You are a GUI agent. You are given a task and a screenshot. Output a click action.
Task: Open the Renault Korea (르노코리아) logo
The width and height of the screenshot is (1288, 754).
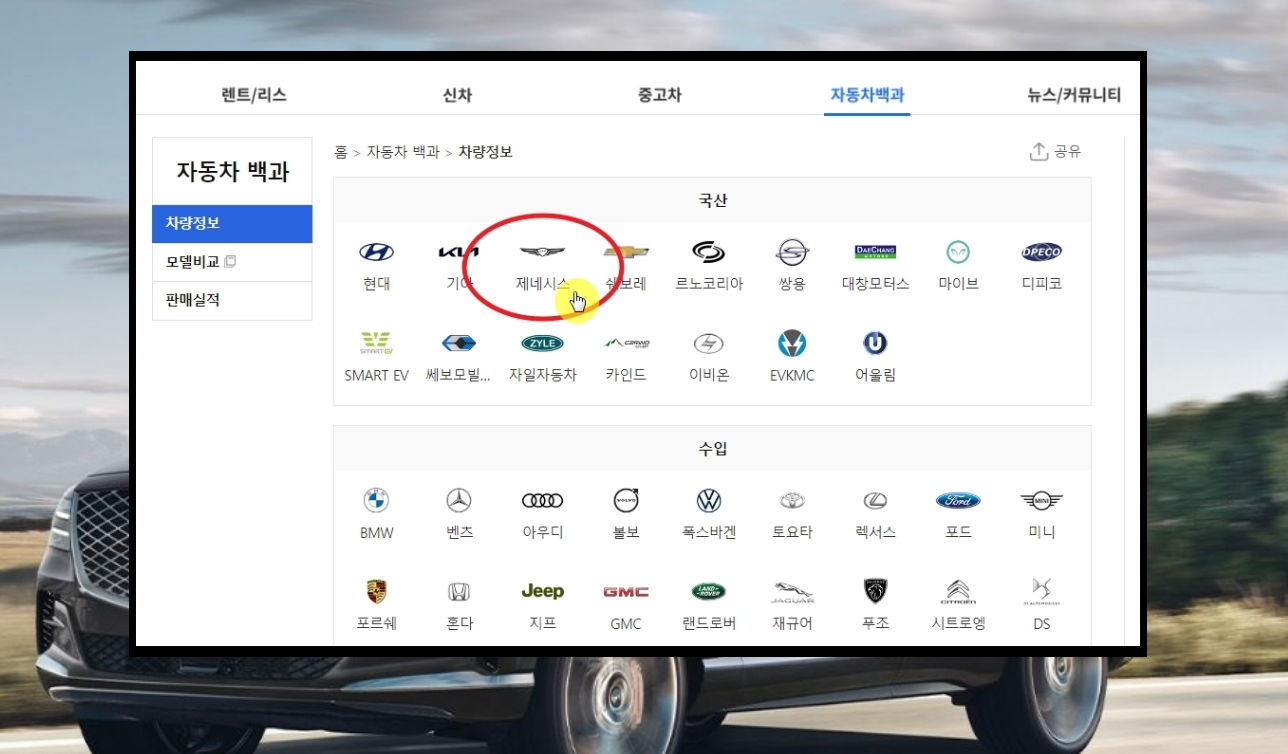[x=709, y=252]
